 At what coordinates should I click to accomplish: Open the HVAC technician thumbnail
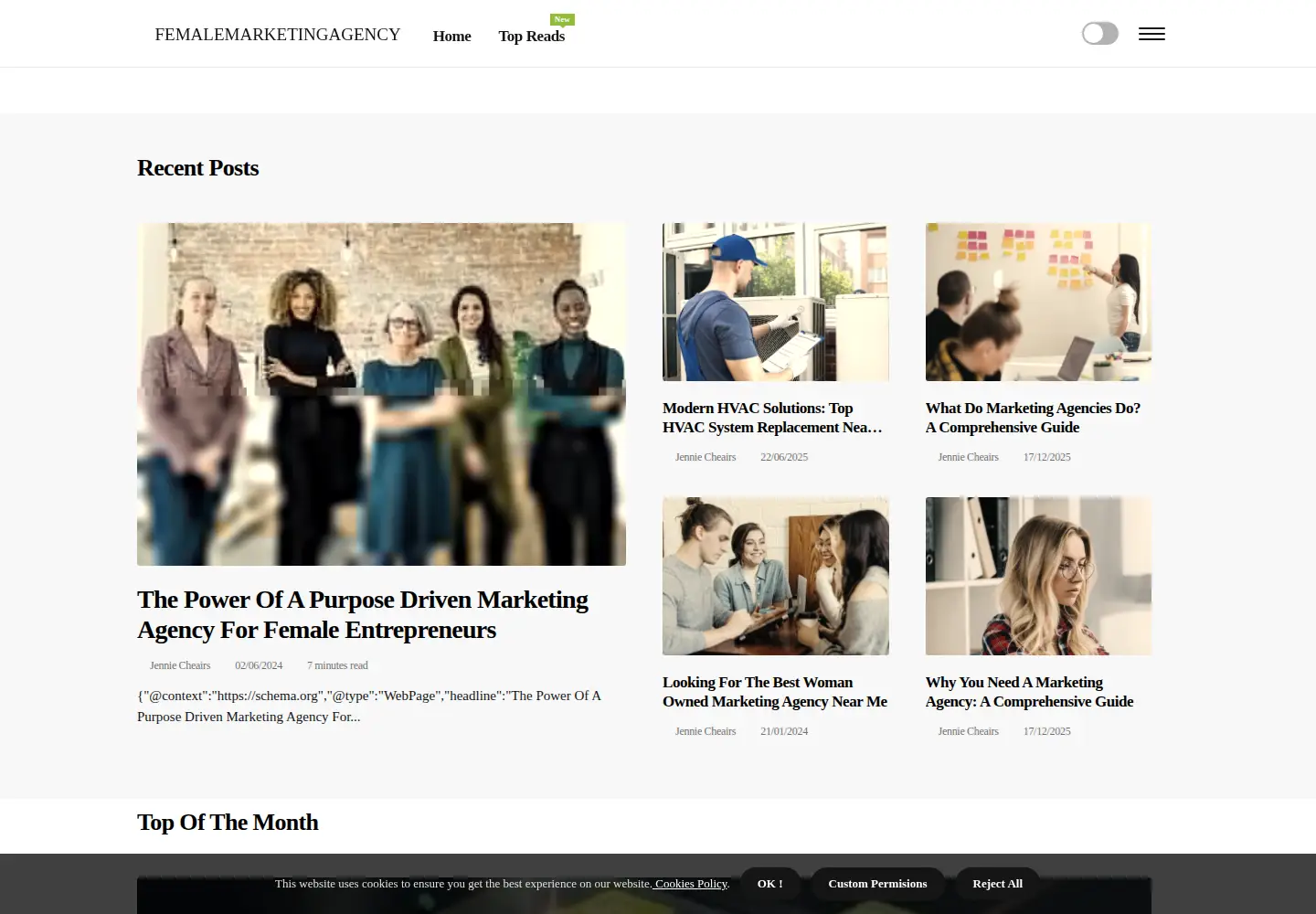776,302
